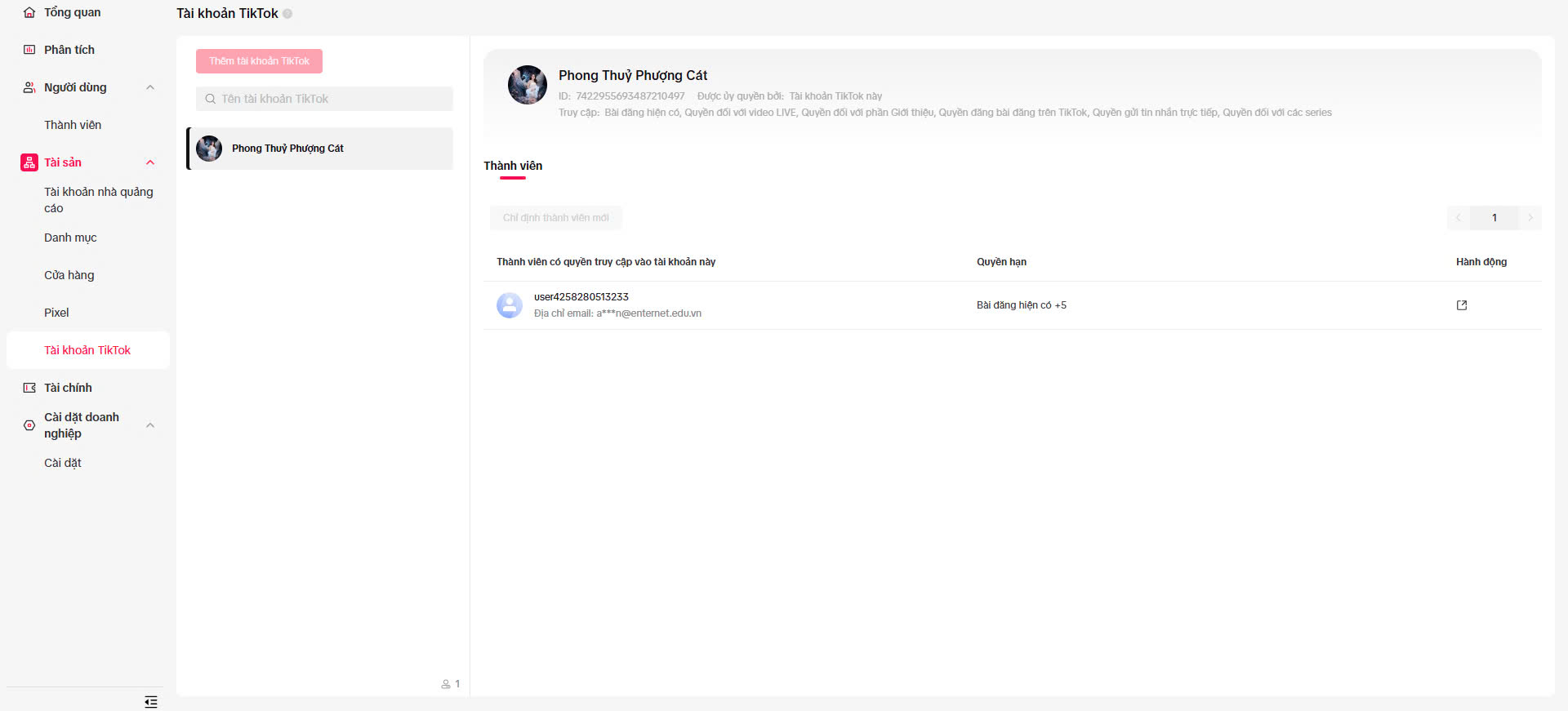
Task: Collapse Cài đặt doanh nghiệp chevron
Action: click(x=150, y=425)
